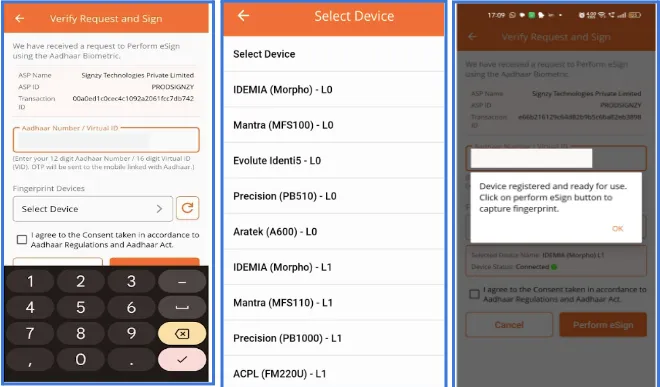The width and height of the screenshot is (660, 387).
Task: Choose IDEMIA (Morpho) - L0 device
Action: pos(334,89)
